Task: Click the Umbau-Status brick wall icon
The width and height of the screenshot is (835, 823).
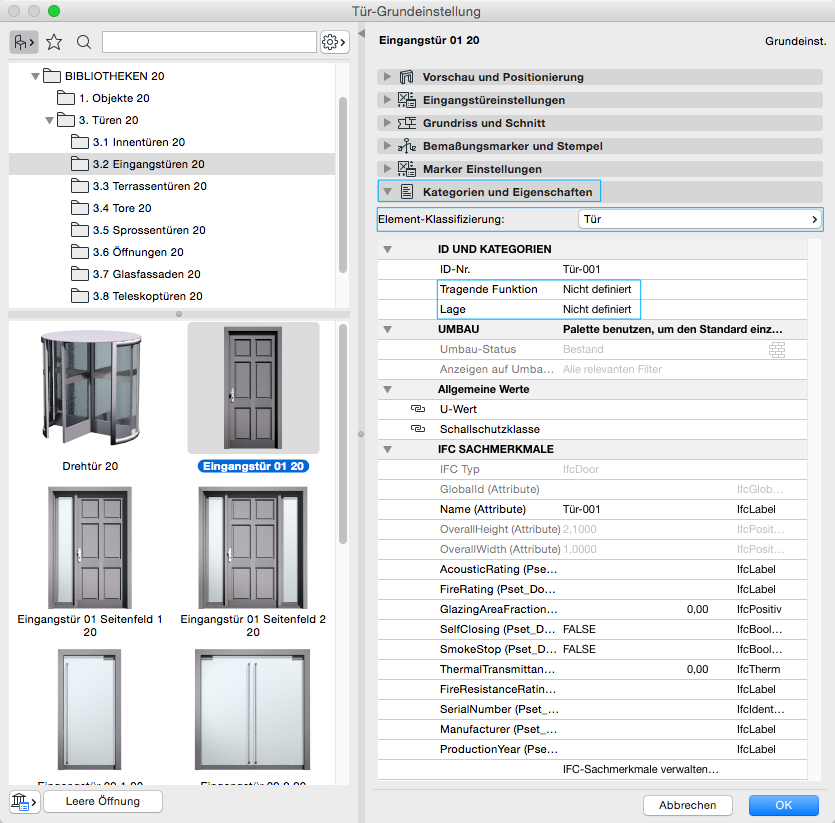Action: [x=777, y=349]
